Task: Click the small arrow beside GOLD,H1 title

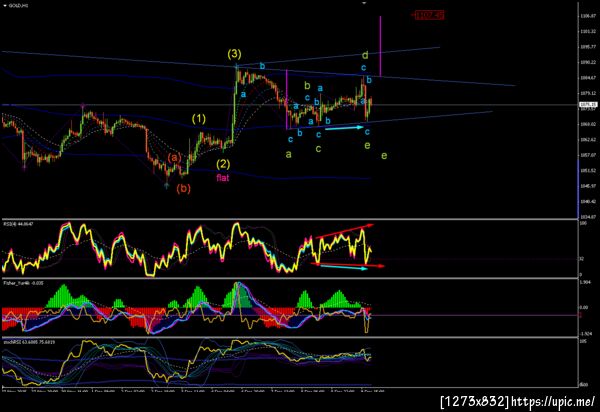Action: [x=5, y=5]
